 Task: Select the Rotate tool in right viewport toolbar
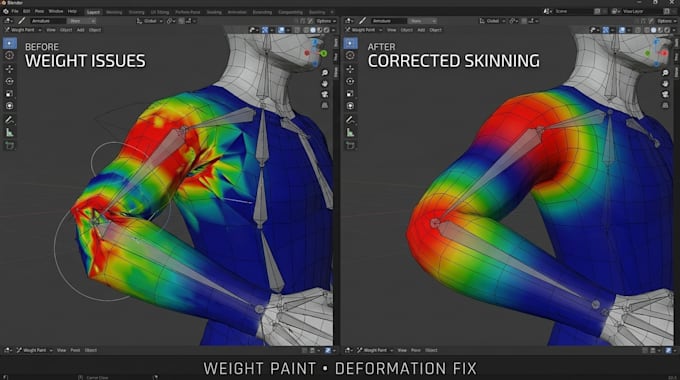click(350, 81)
